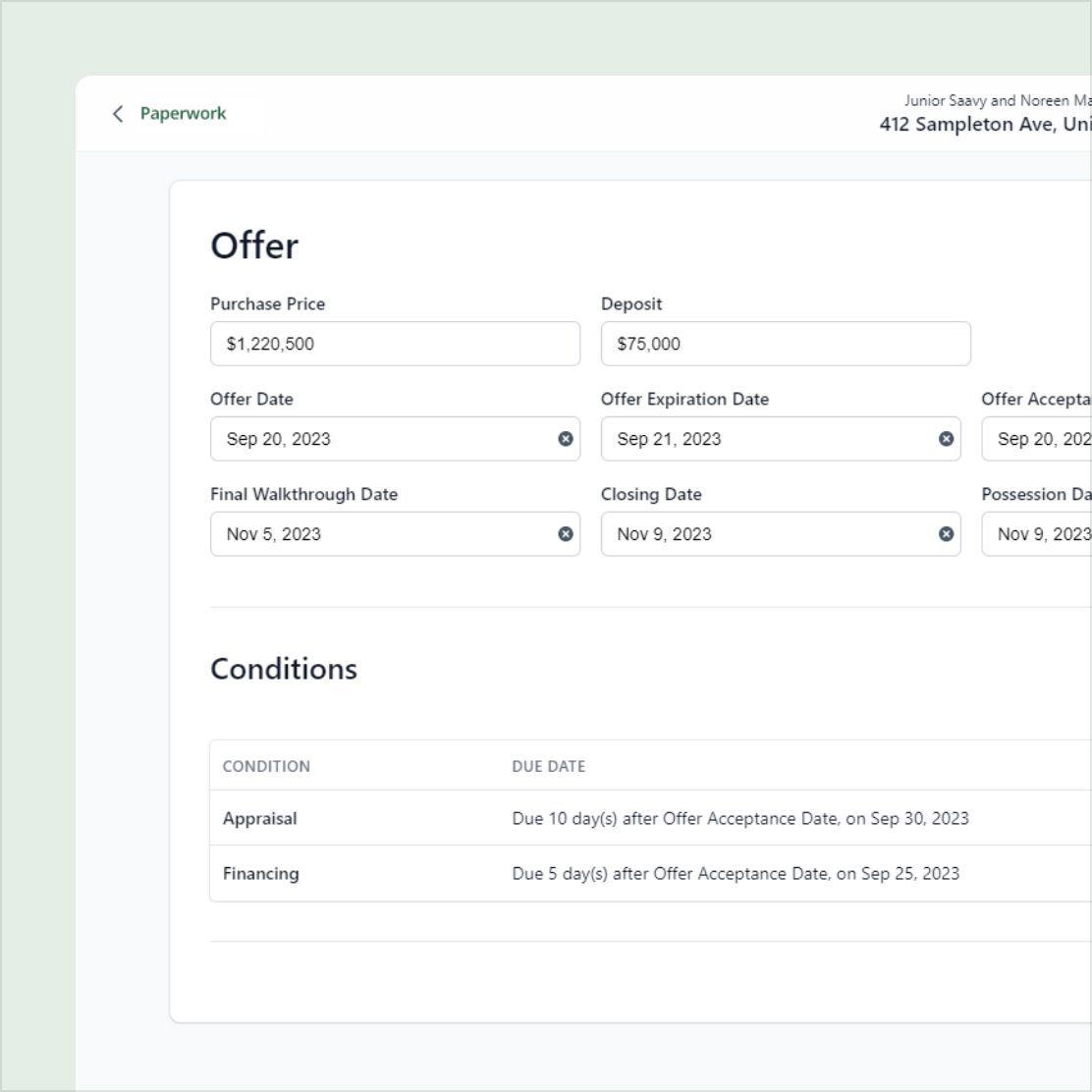Click the CONDITION column header
Screen dimensions: 1092x1092
[x=266, y=766]
